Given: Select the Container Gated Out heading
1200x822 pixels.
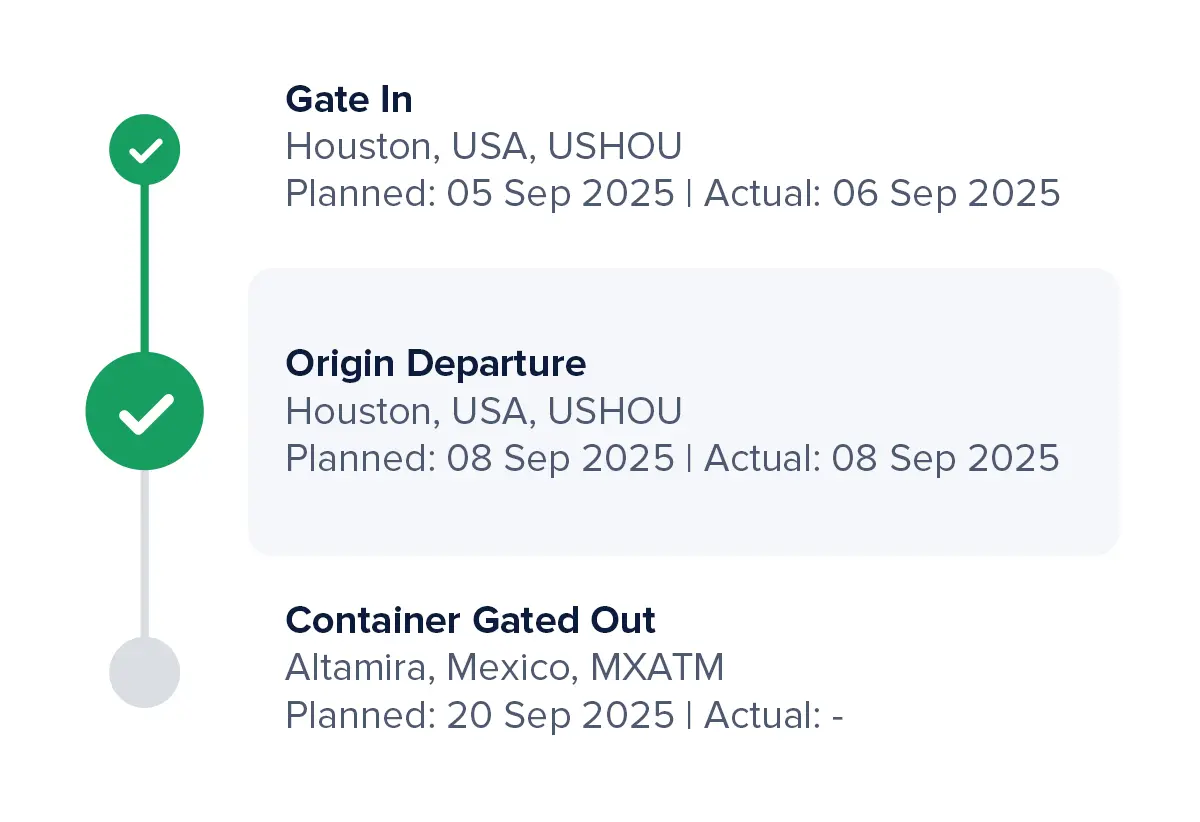Looking at the screenshot, I should coord(470,620).
